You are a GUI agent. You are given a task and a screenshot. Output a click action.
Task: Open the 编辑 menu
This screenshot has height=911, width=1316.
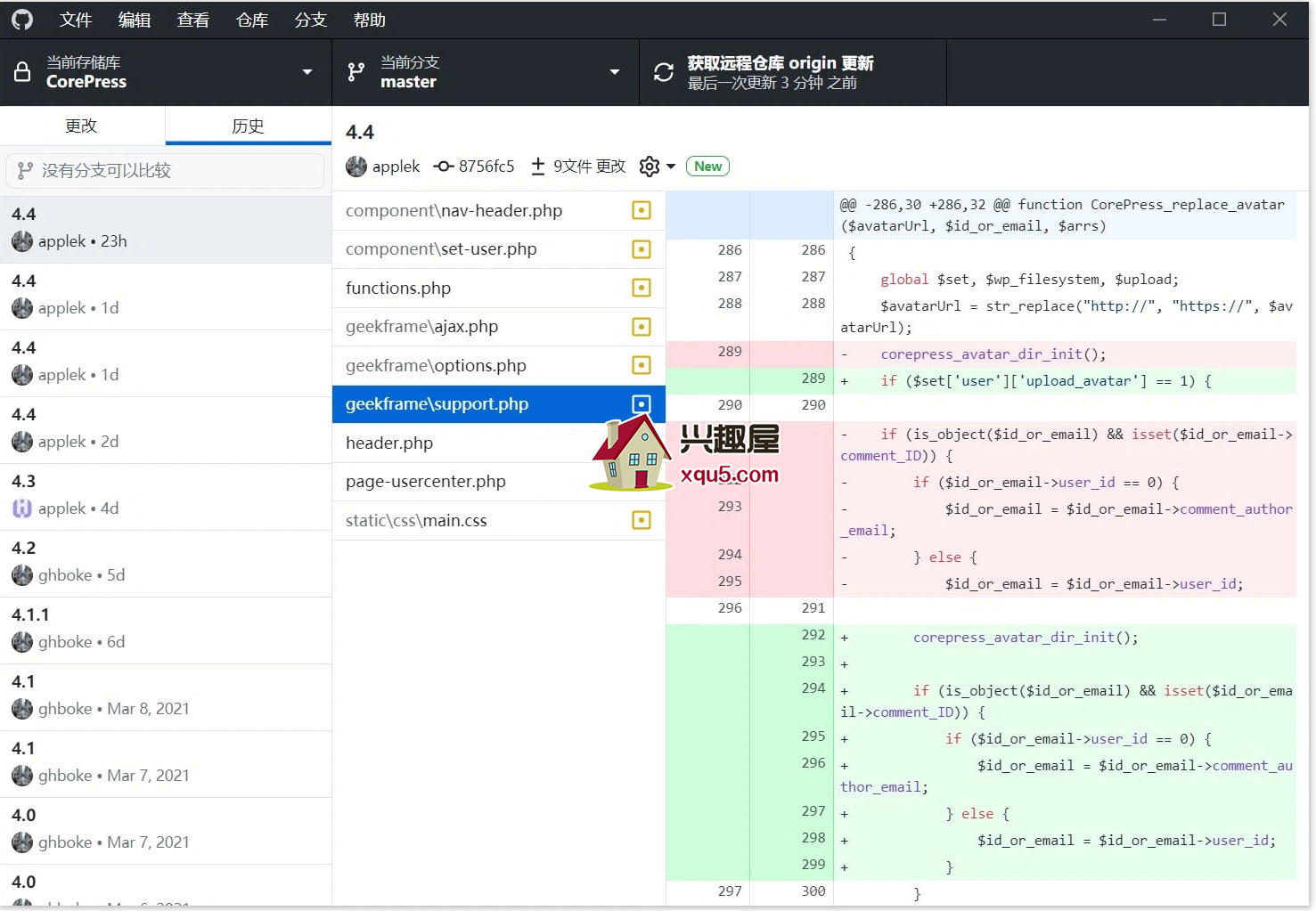click(135, 20)
